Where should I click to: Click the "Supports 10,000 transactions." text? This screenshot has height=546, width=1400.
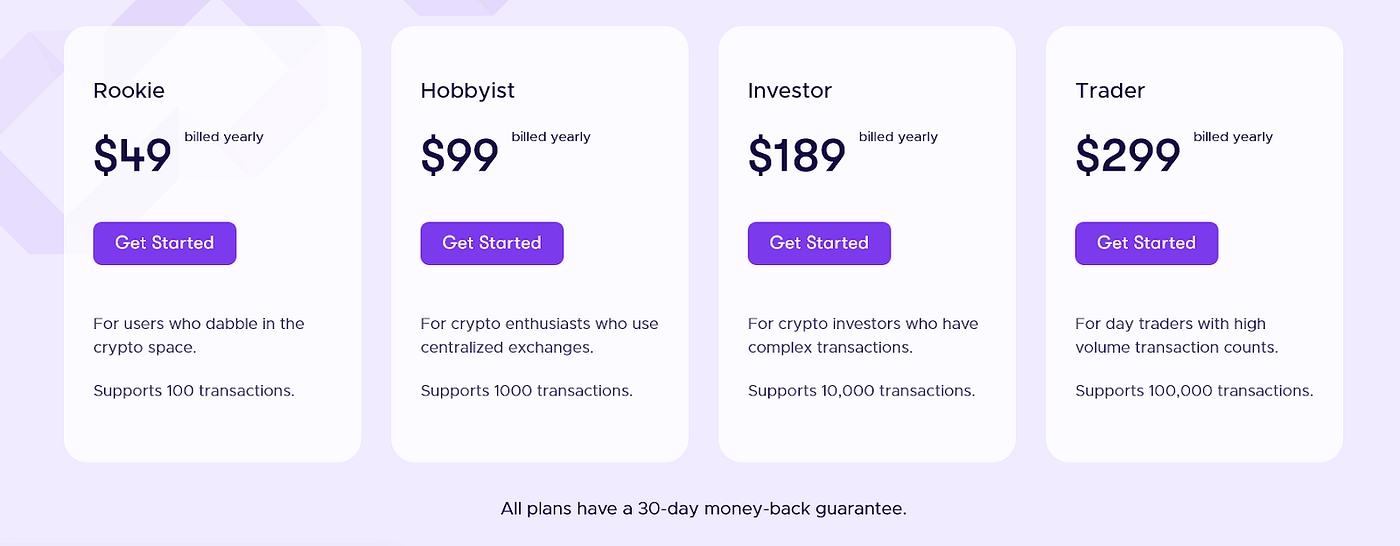pyautogui.click(x=861, y=390)
